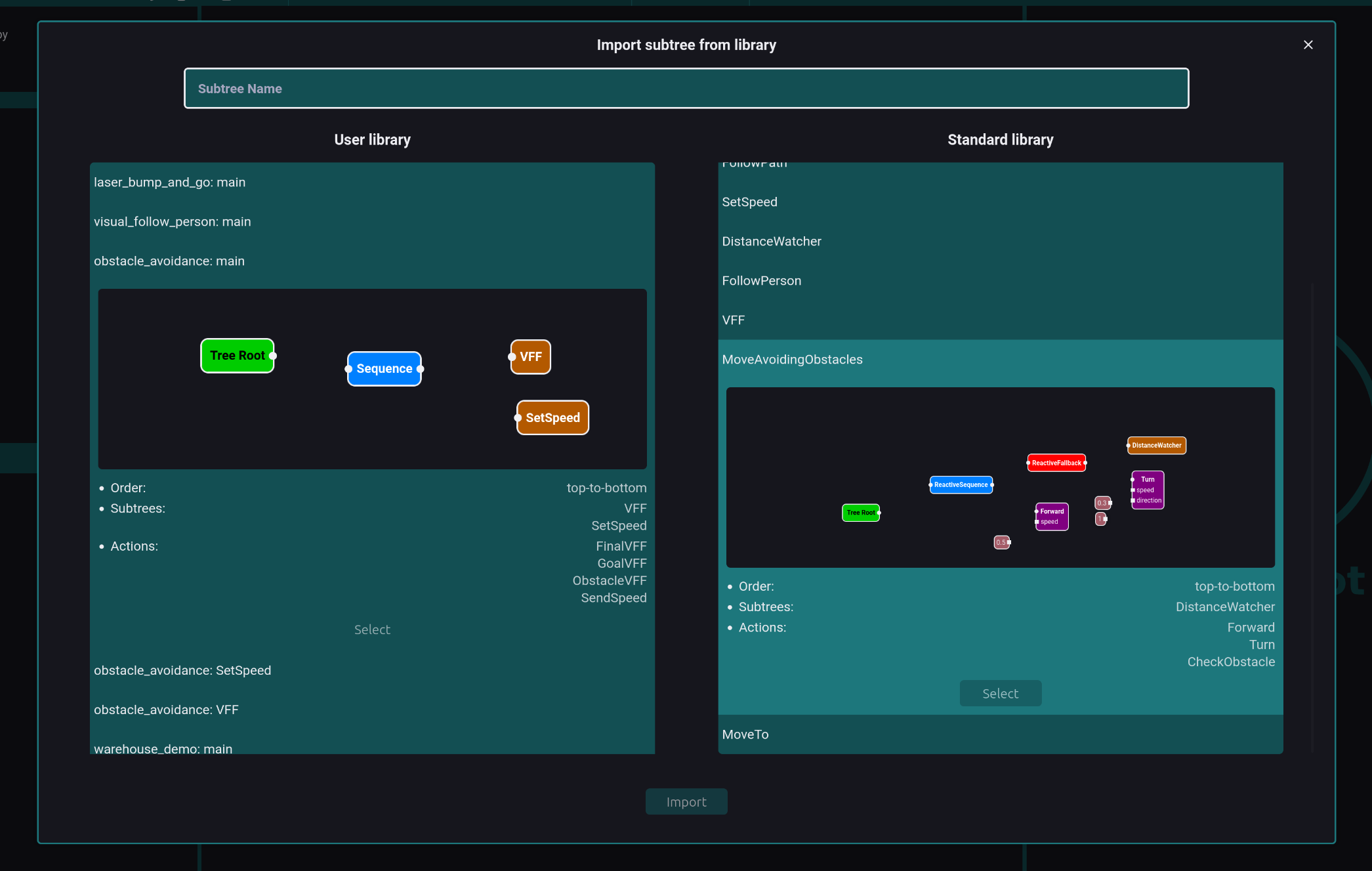Viewport: 1372px width, 871px height.
Task: Click the orange VFF node in preview
Action: coord(530,357)
